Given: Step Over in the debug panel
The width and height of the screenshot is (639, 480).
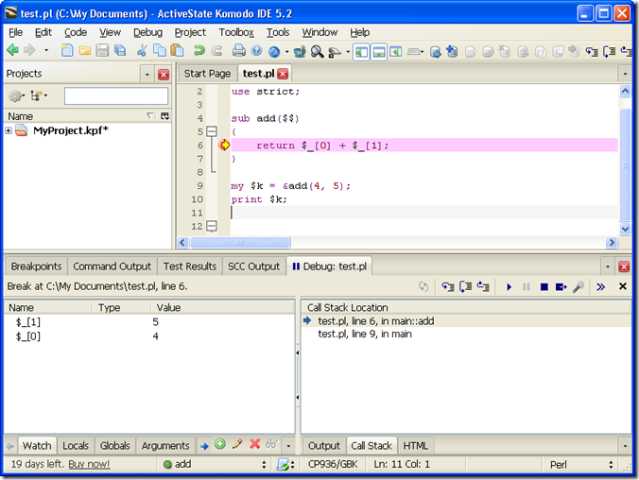Looking at the screenshot, I should click(465, 287).
